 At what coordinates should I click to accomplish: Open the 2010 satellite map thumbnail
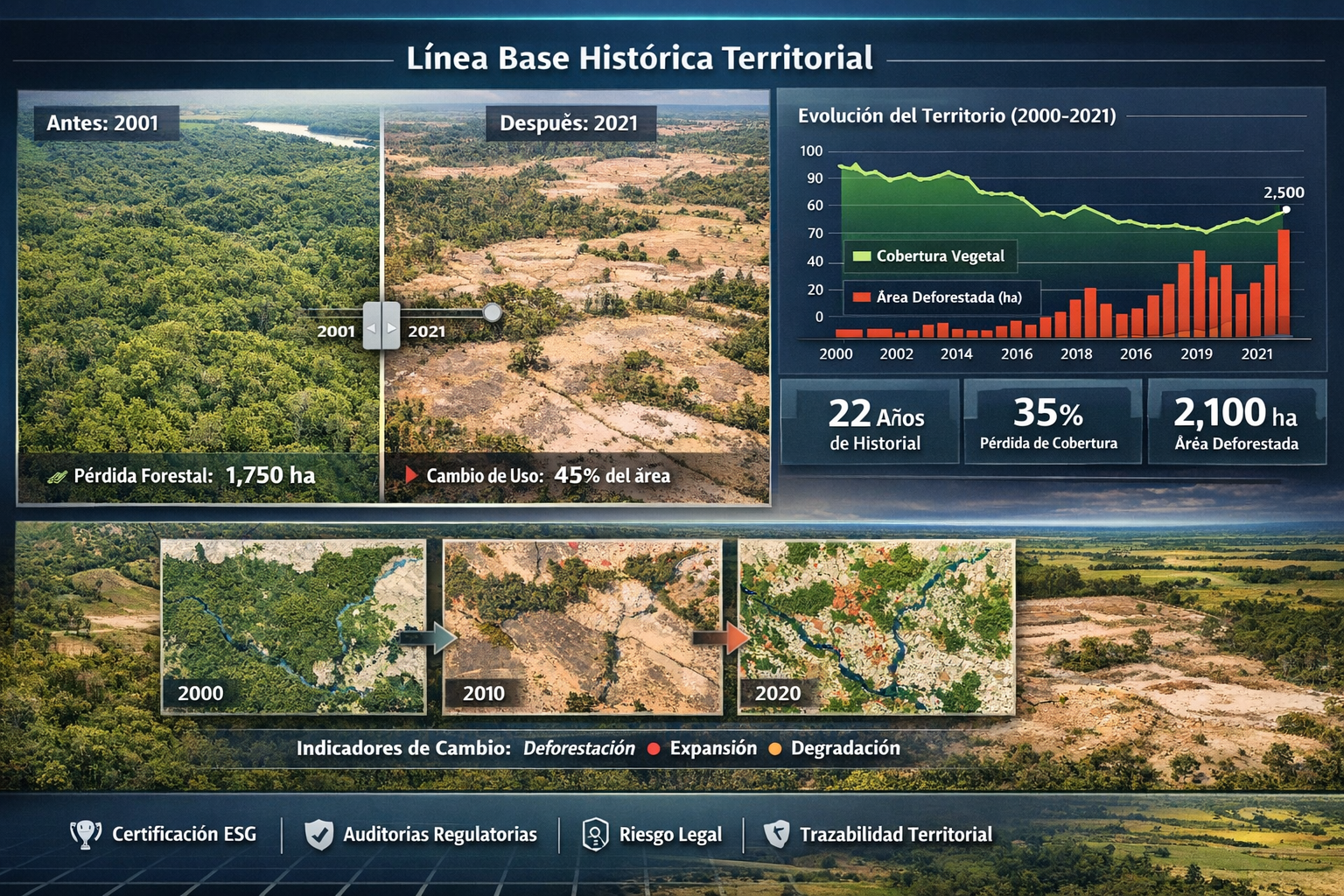tap(582, 626)
